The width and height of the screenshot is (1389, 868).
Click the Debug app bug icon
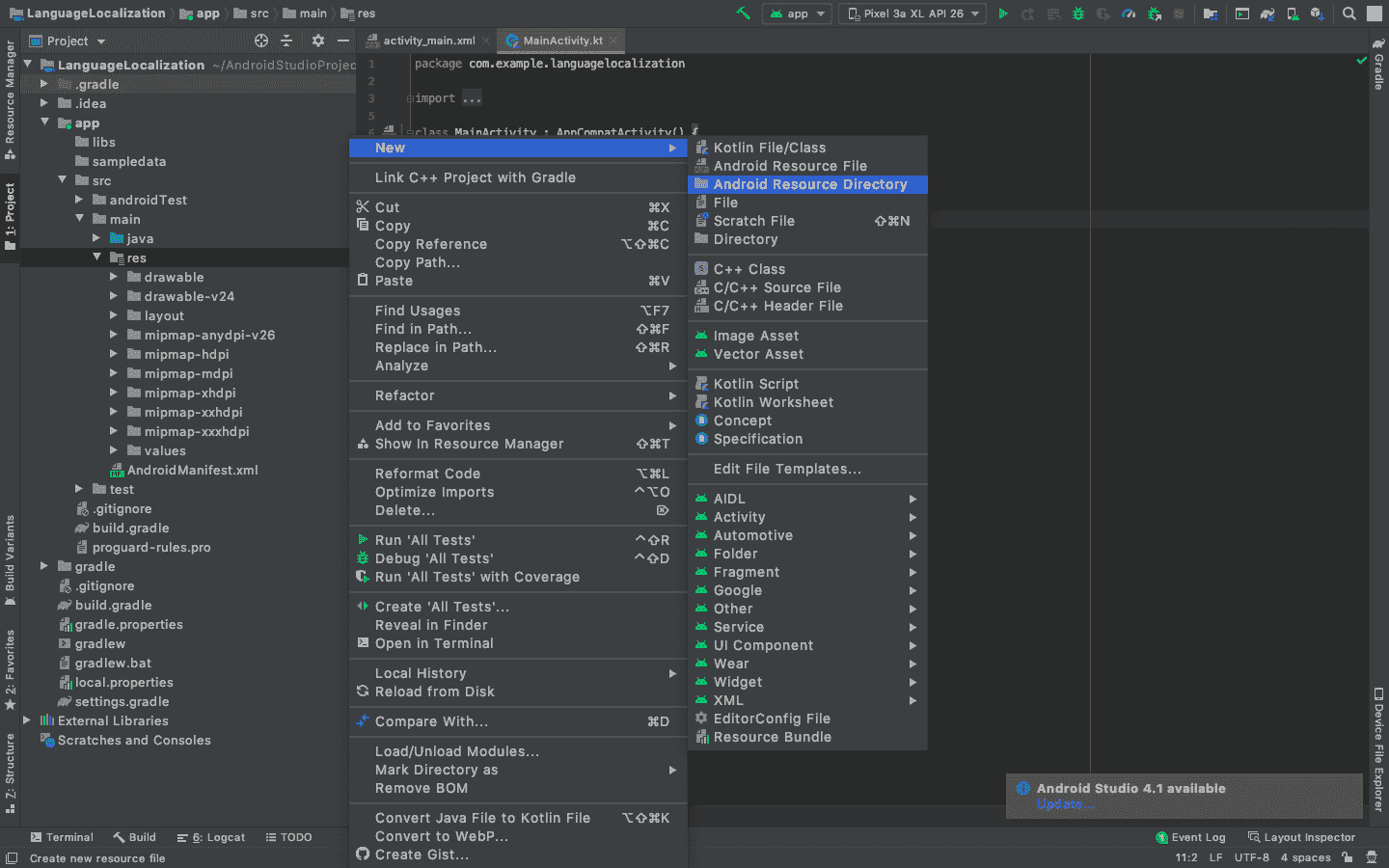pyautogui.click(x=1078, y=14)
